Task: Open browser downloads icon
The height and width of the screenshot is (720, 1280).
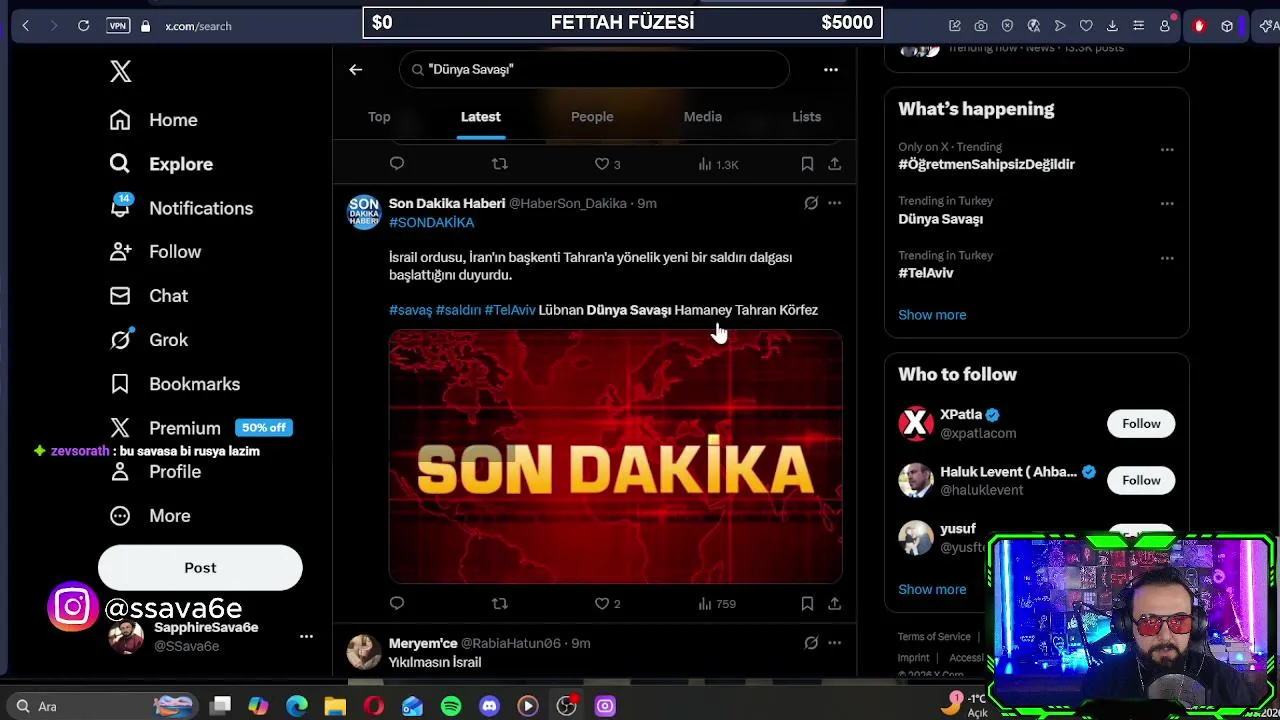Action: pyautogui.click(x=1112, y=26)
